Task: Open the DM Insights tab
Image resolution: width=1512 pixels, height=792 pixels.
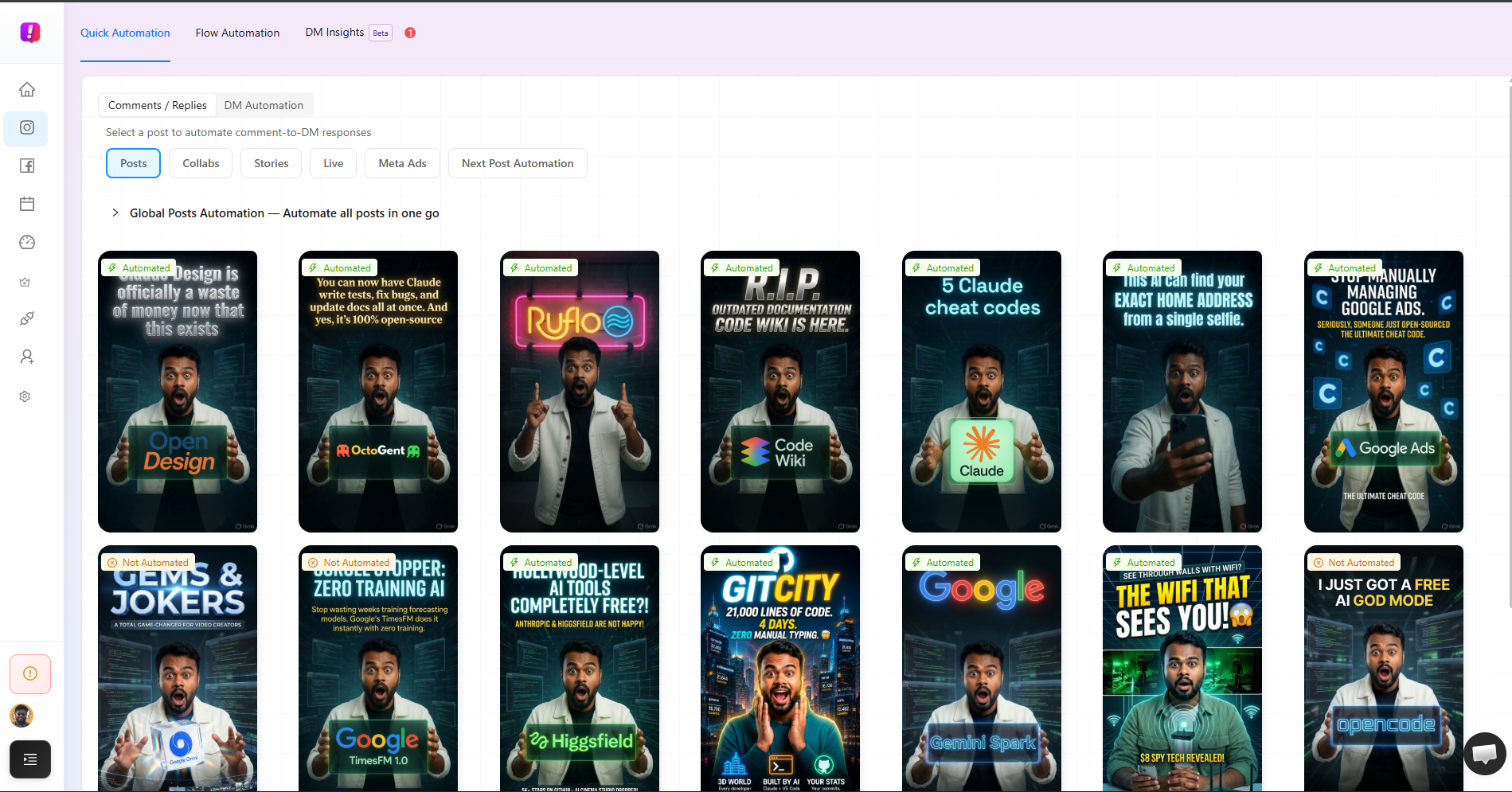Action: [x=334, y=32]
